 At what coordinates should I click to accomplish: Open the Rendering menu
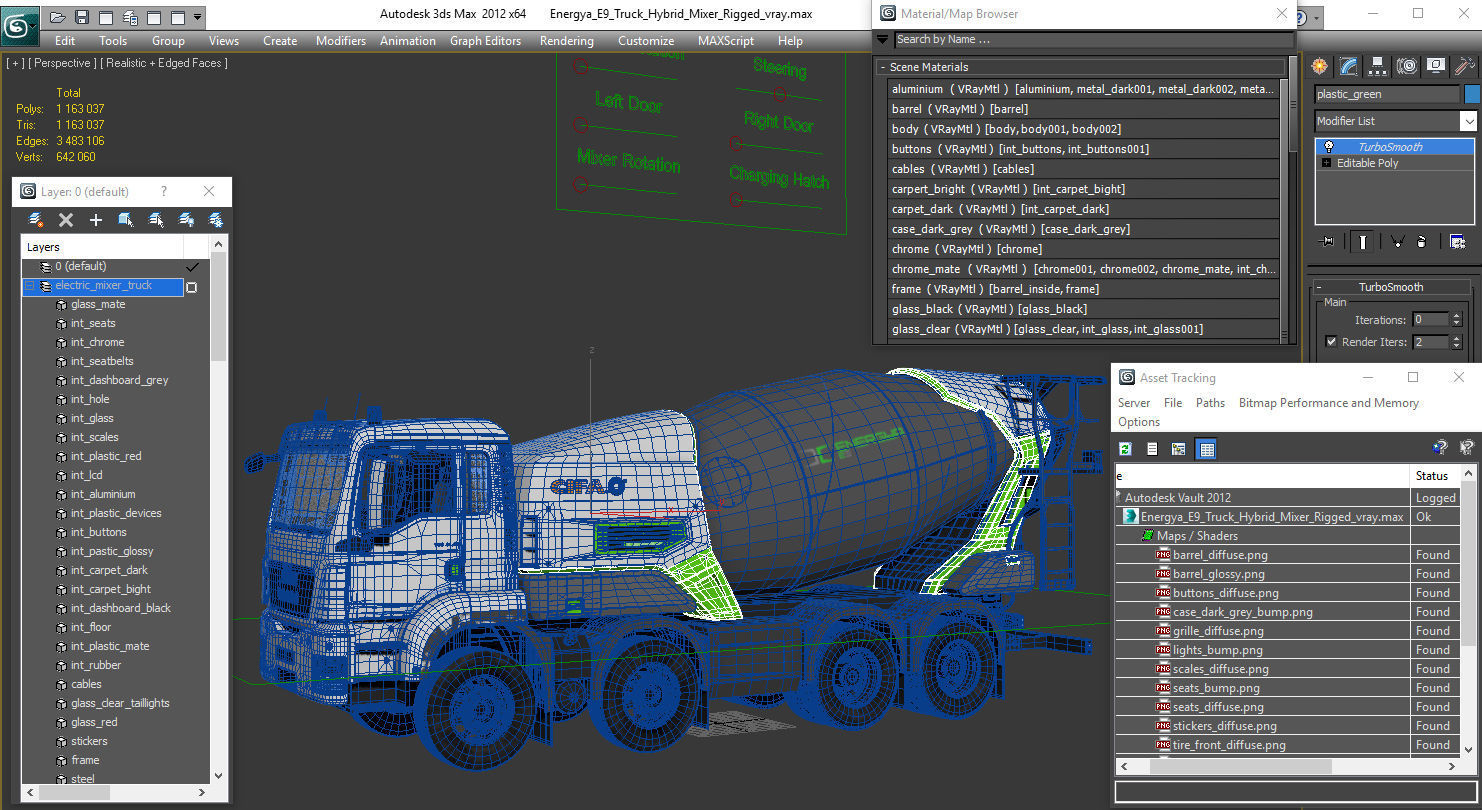pyautogui.click(x=567, y=41)
